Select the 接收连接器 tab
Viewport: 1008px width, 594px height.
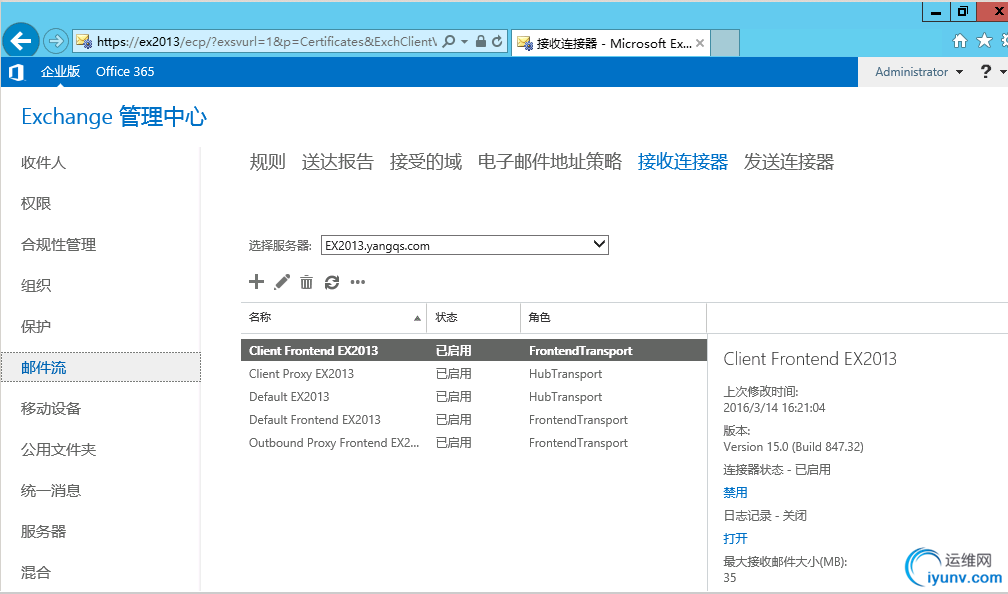point(683,161)
